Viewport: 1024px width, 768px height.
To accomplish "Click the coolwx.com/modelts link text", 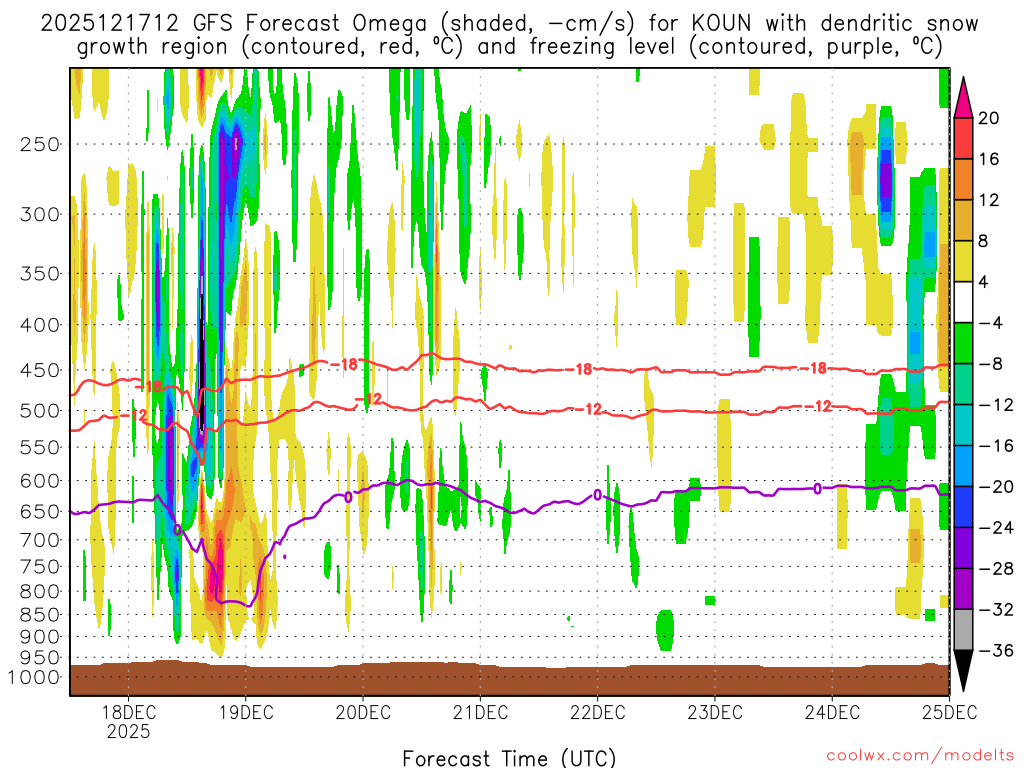I will (x=920, y=756).
